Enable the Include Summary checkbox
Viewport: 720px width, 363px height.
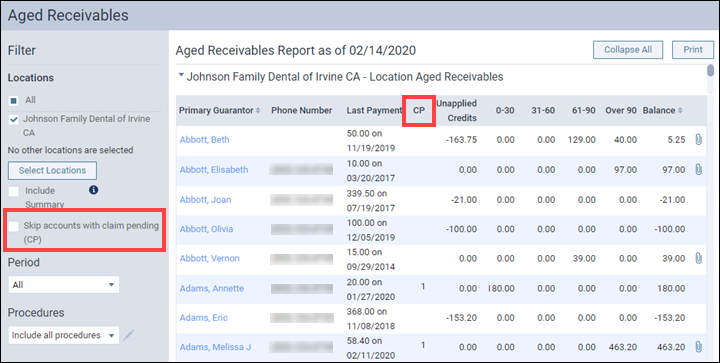(14, 191)
